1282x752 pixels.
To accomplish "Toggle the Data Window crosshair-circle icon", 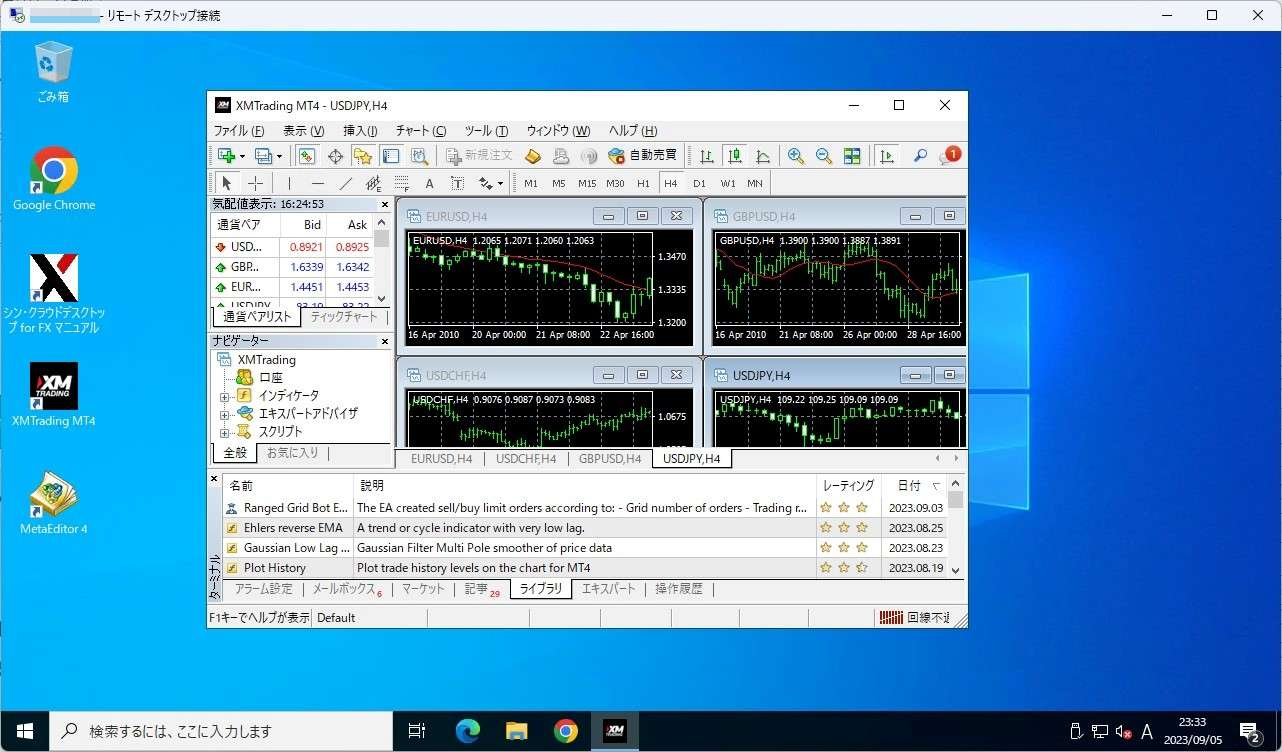I will pyautogui.click(x=335, y=156).
